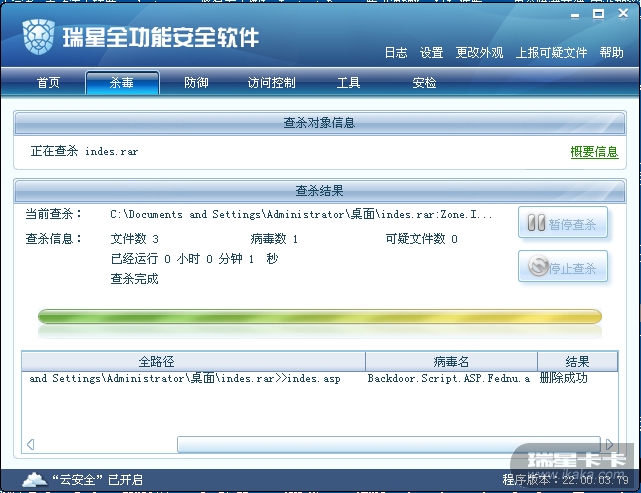The image size is (641, 493).
Task: Sort by 结果 column header
Action: pyautogui.click(x=577, y=361)
